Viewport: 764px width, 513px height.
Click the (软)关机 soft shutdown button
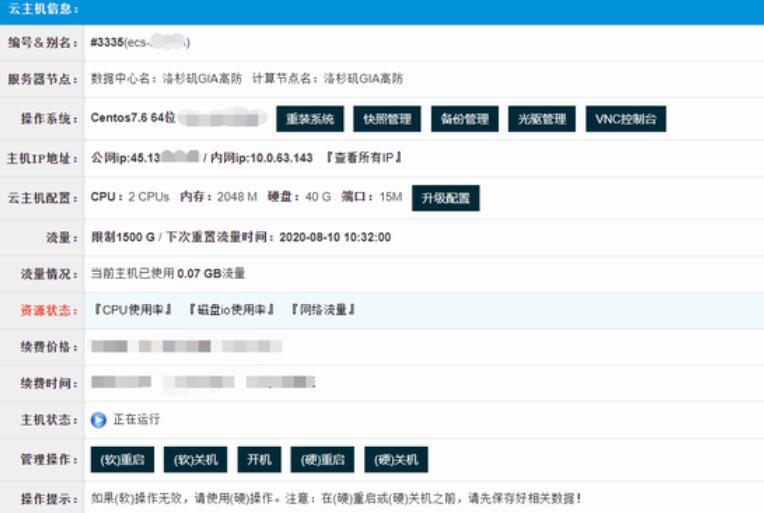(195, 459)
